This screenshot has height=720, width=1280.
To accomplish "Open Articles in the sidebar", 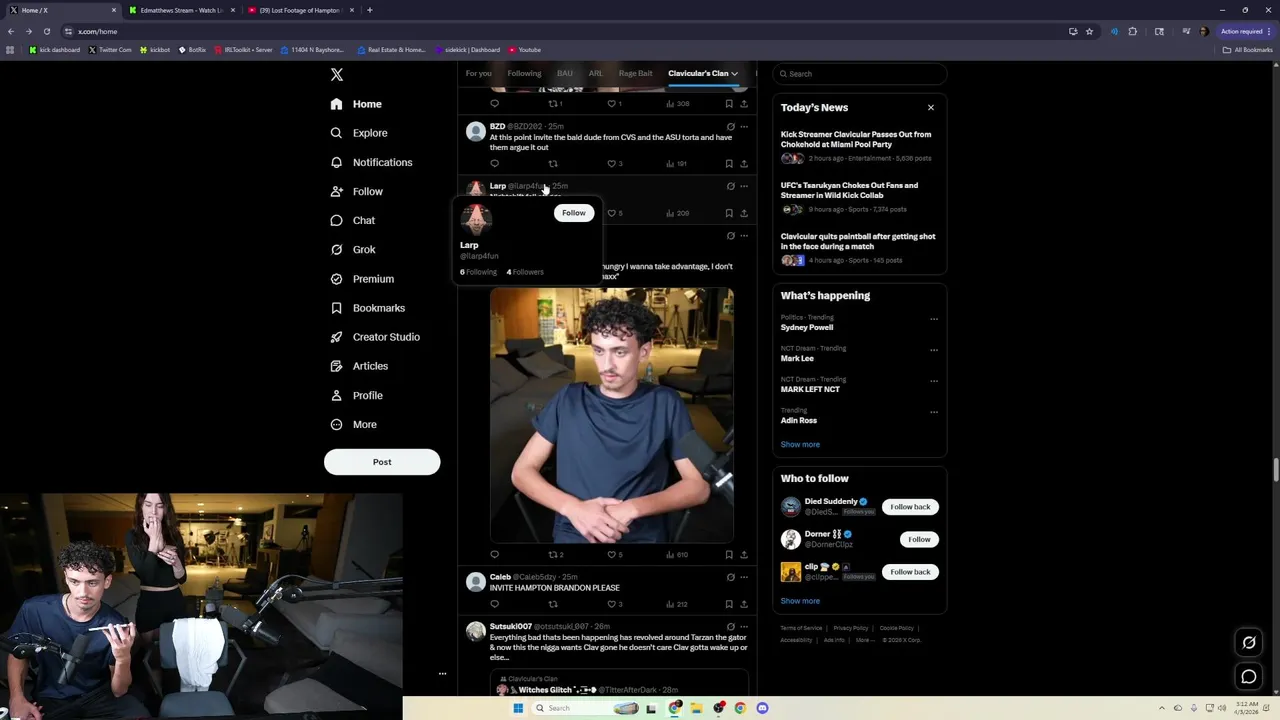I will point(358,366).
